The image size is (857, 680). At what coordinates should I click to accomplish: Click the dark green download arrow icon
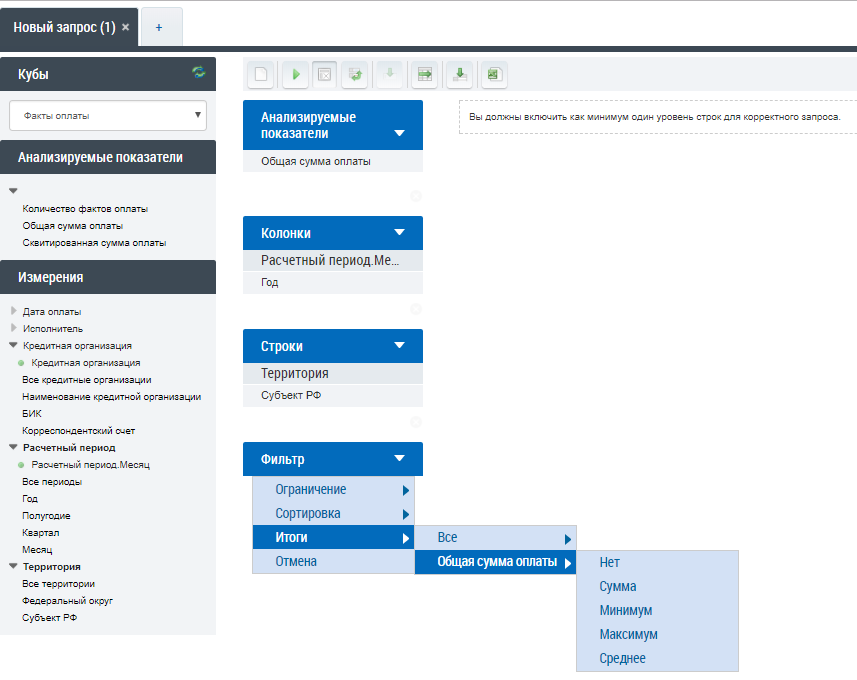460,74
